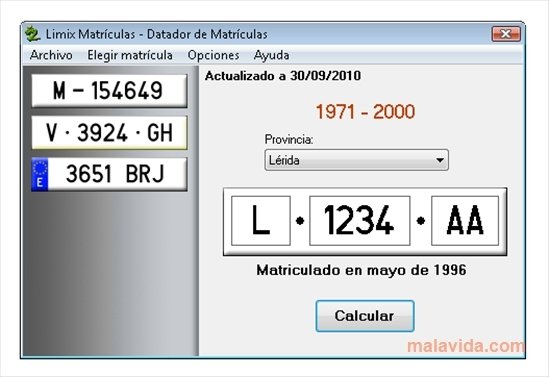Image resolution: width=549 pixels, height=377 pixels.
Task: Click the Lérida province combo box
Action: click(356, 160)
